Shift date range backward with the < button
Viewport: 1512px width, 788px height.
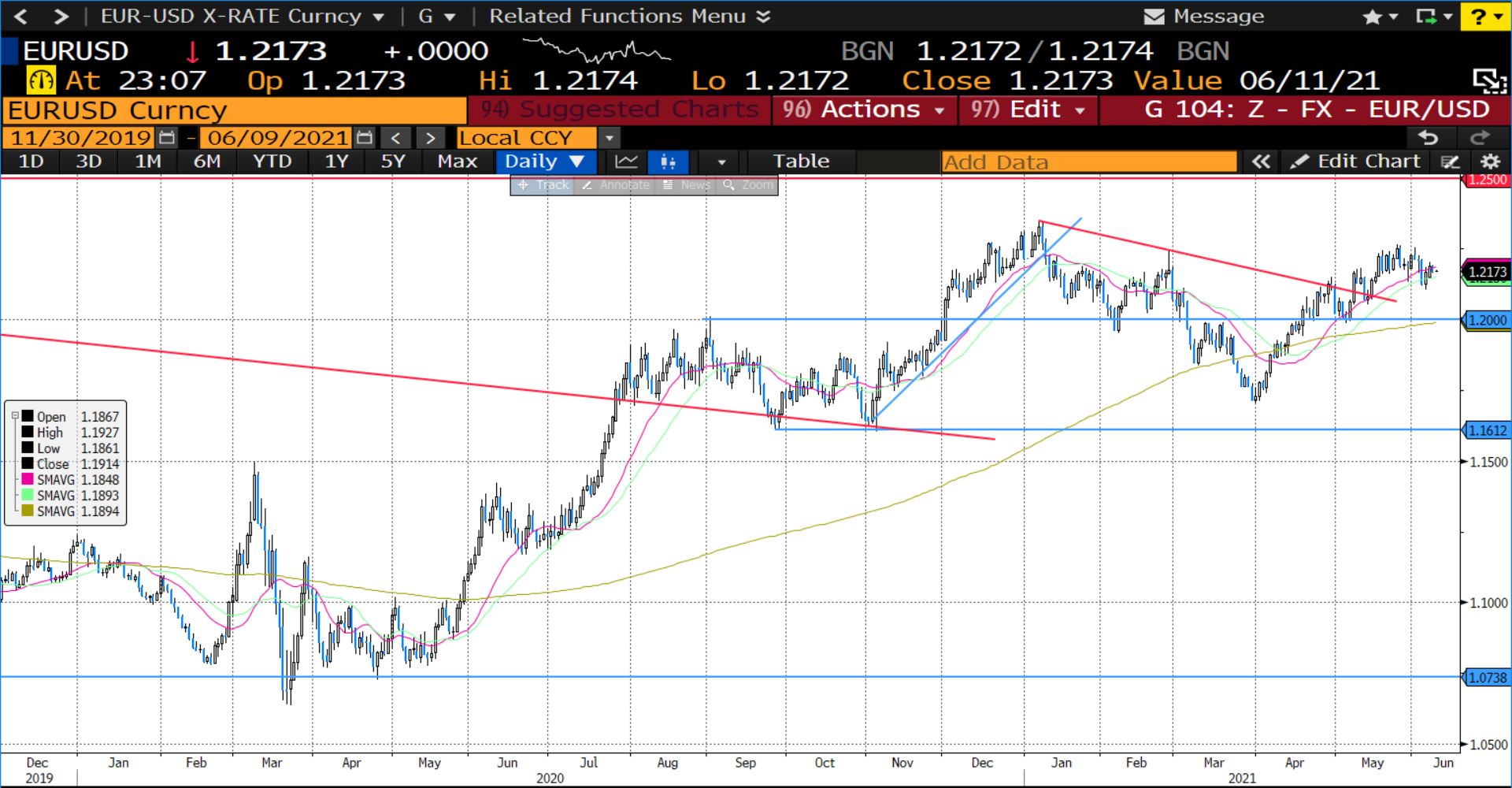[396, 138]
